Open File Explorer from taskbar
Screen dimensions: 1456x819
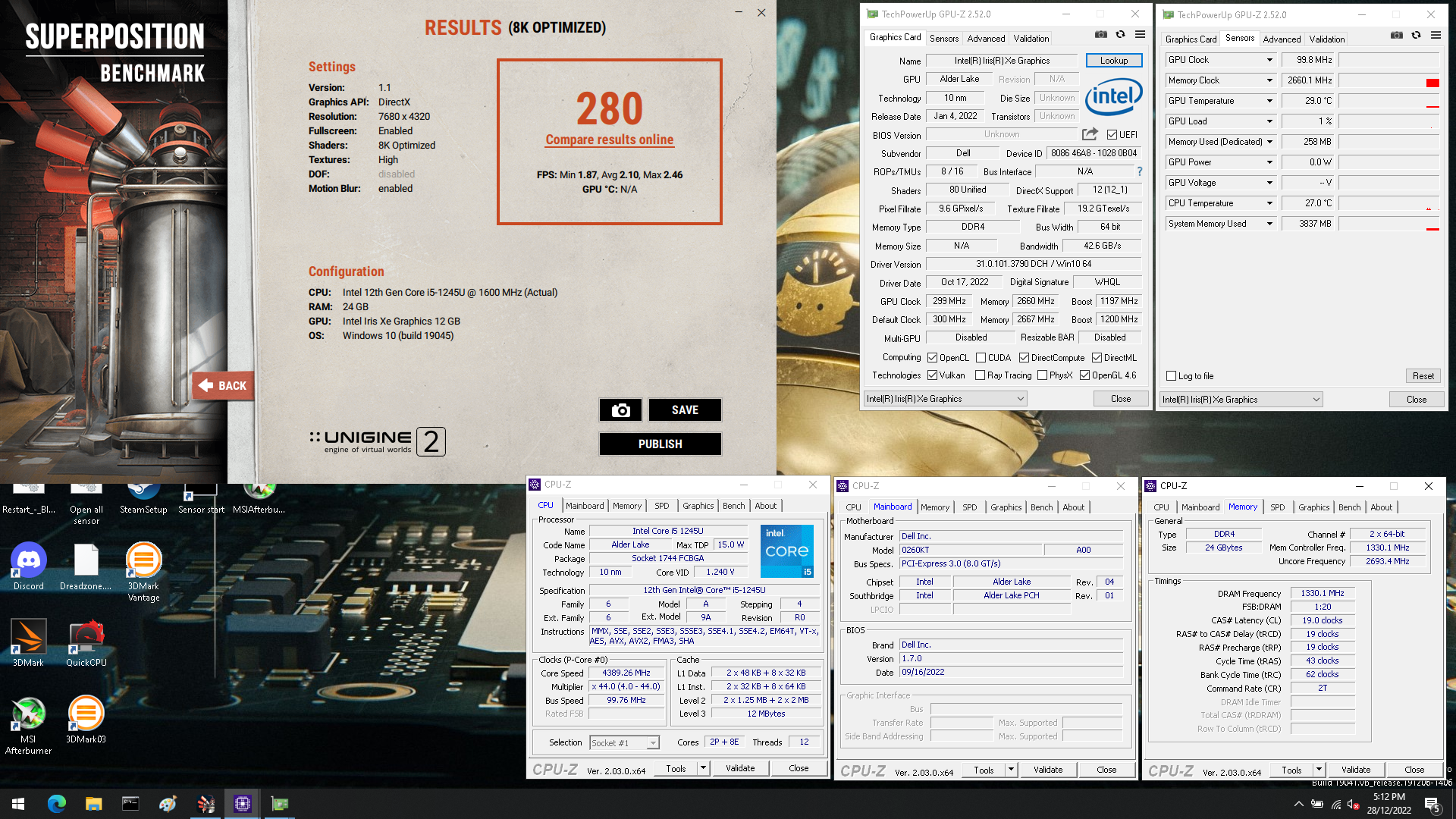click(93, 804)
